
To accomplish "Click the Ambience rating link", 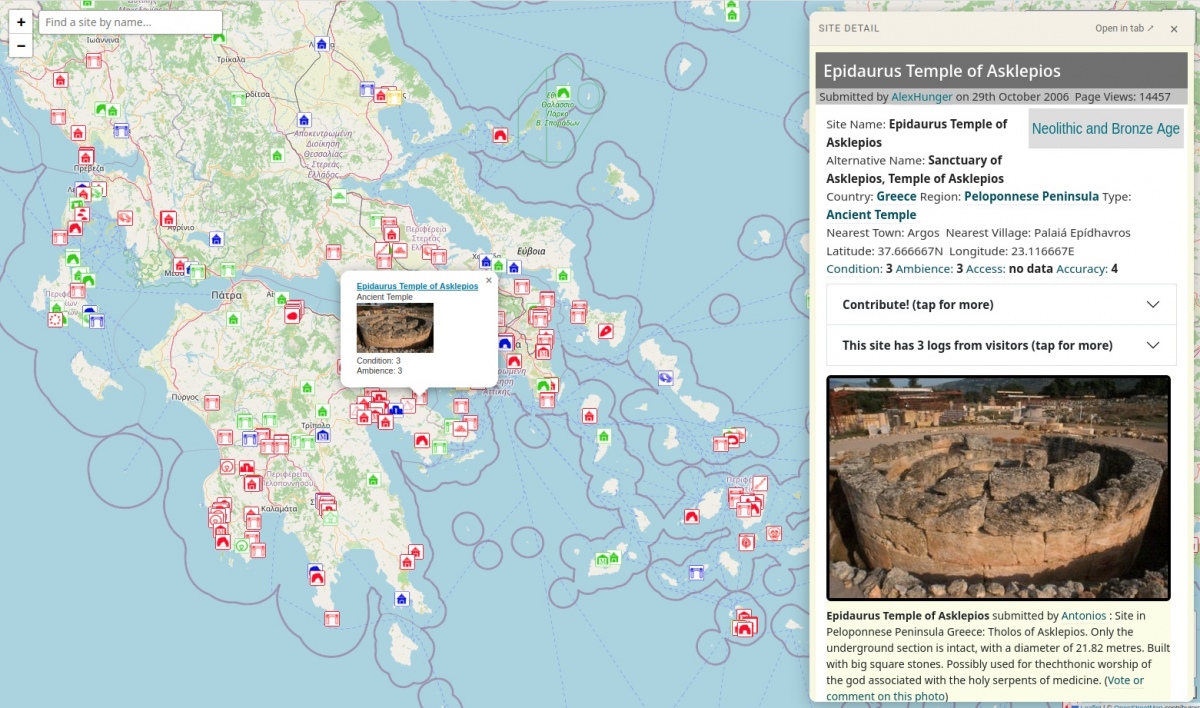I will click(925, 269).
